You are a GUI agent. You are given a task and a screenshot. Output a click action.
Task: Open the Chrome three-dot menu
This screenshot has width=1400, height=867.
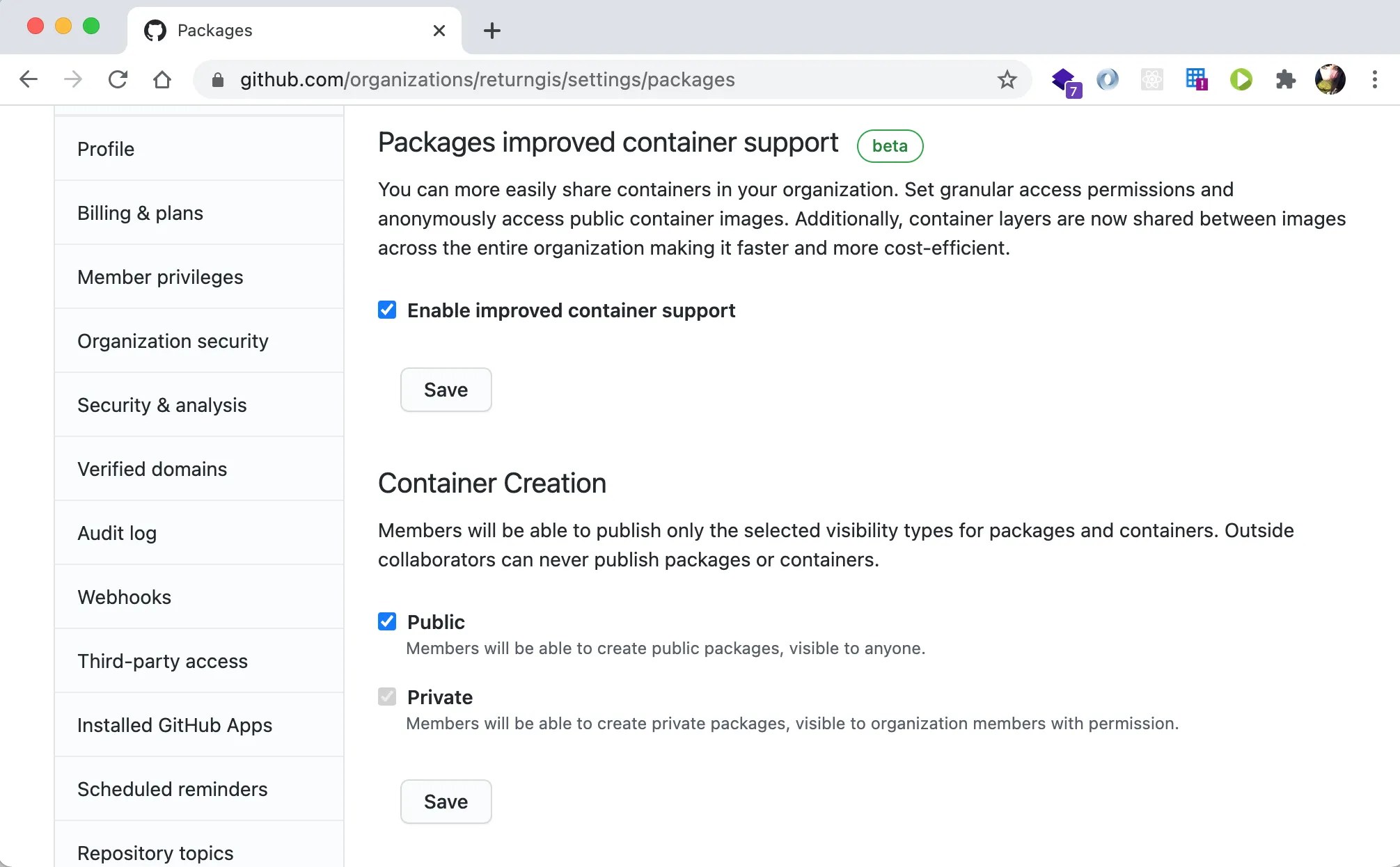click(x=1374, y=79)
